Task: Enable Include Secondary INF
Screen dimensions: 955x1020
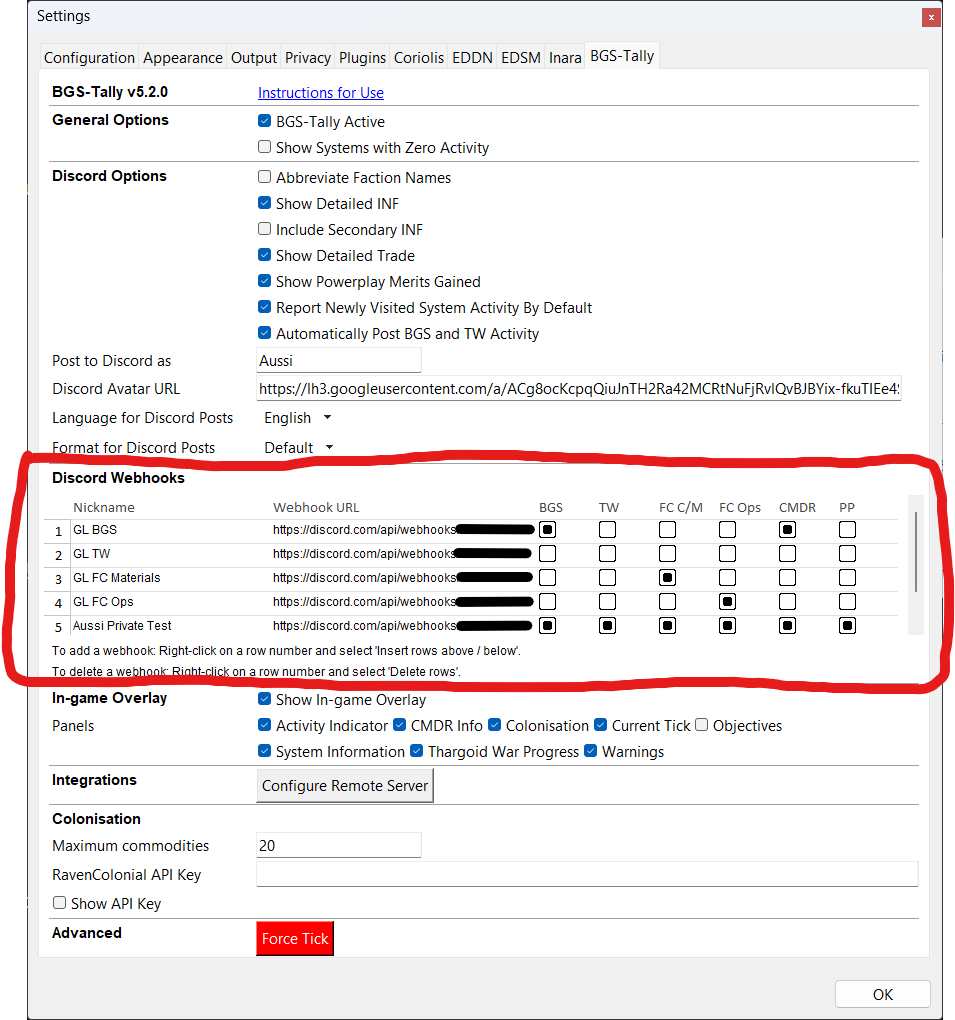Action: 264,229
